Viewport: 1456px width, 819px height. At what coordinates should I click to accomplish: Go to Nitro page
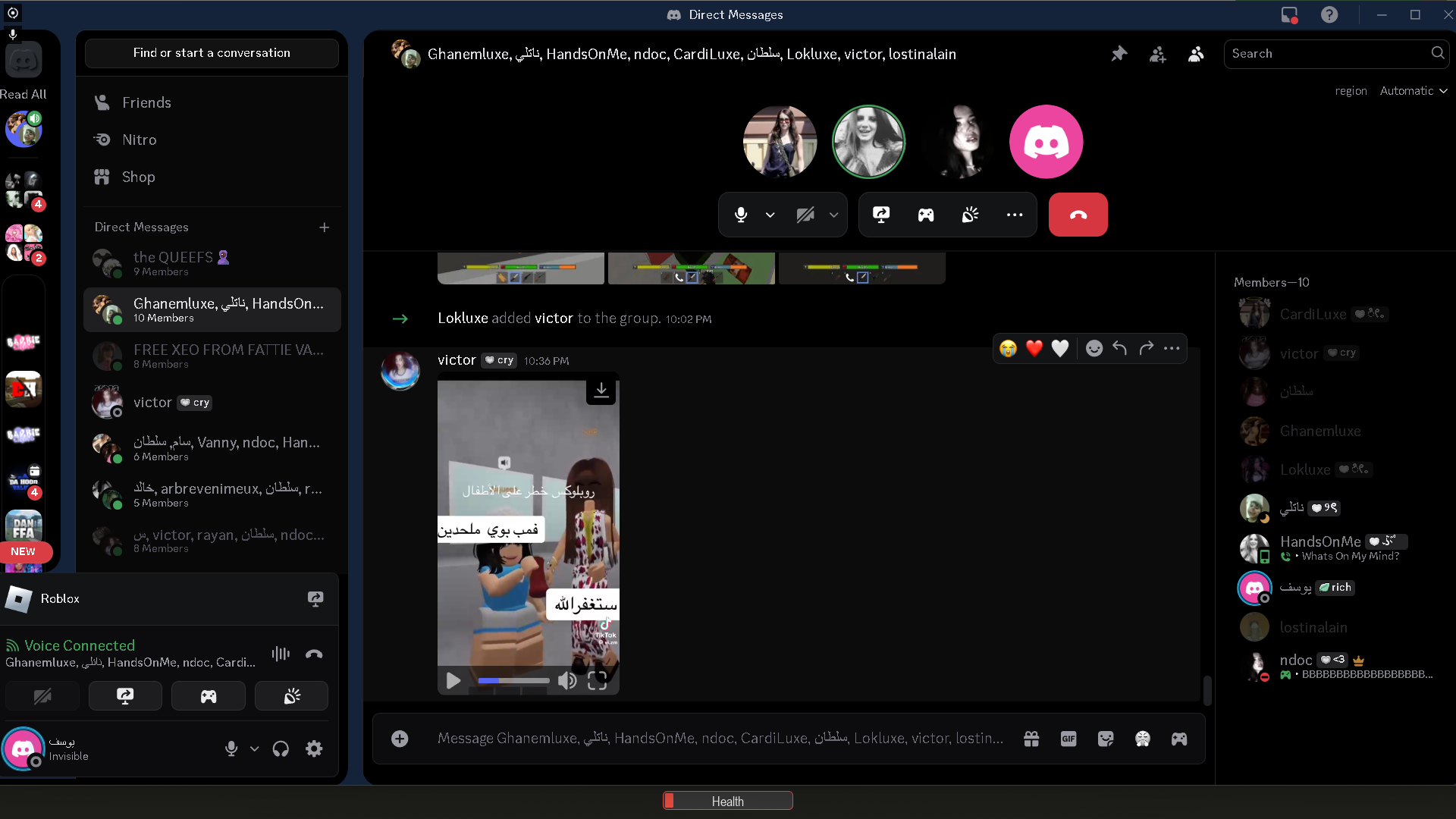point(139,140)
